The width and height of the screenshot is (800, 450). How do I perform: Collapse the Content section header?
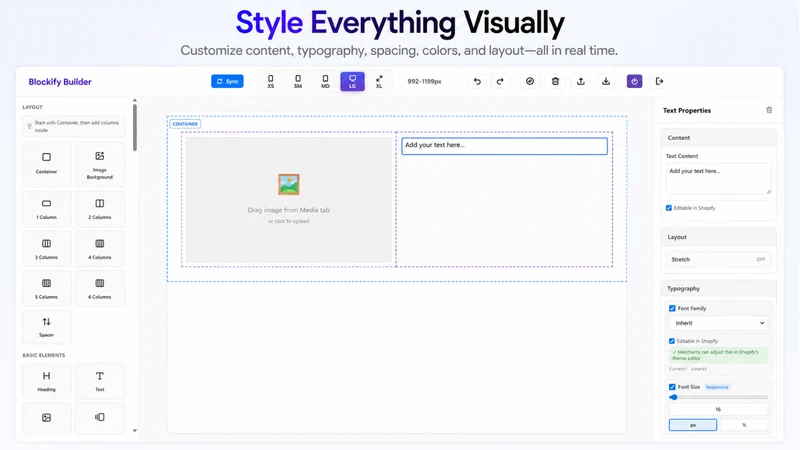pyautogui.click(x=718, y=138)
